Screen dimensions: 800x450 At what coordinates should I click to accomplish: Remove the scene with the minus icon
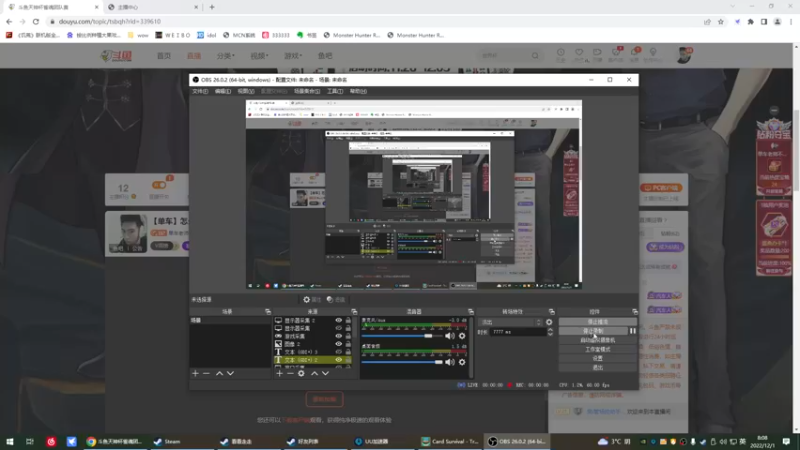[x=207, y=373]
